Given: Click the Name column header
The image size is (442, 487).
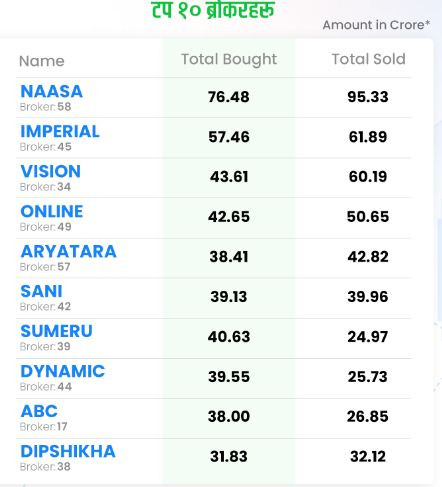Looking at the screenshot, I should (x=42, y=61).
